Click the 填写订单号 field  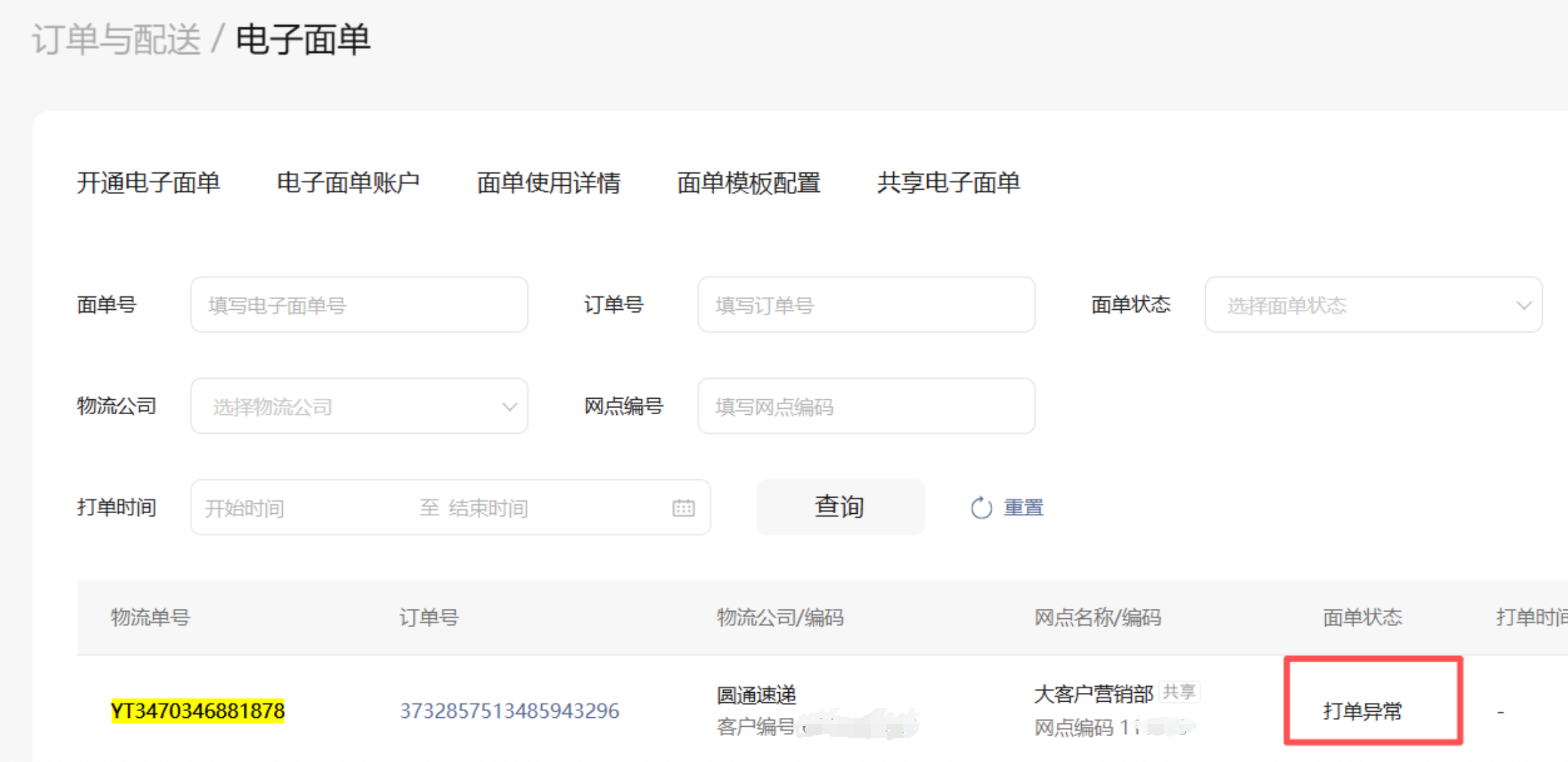[865, 306]
